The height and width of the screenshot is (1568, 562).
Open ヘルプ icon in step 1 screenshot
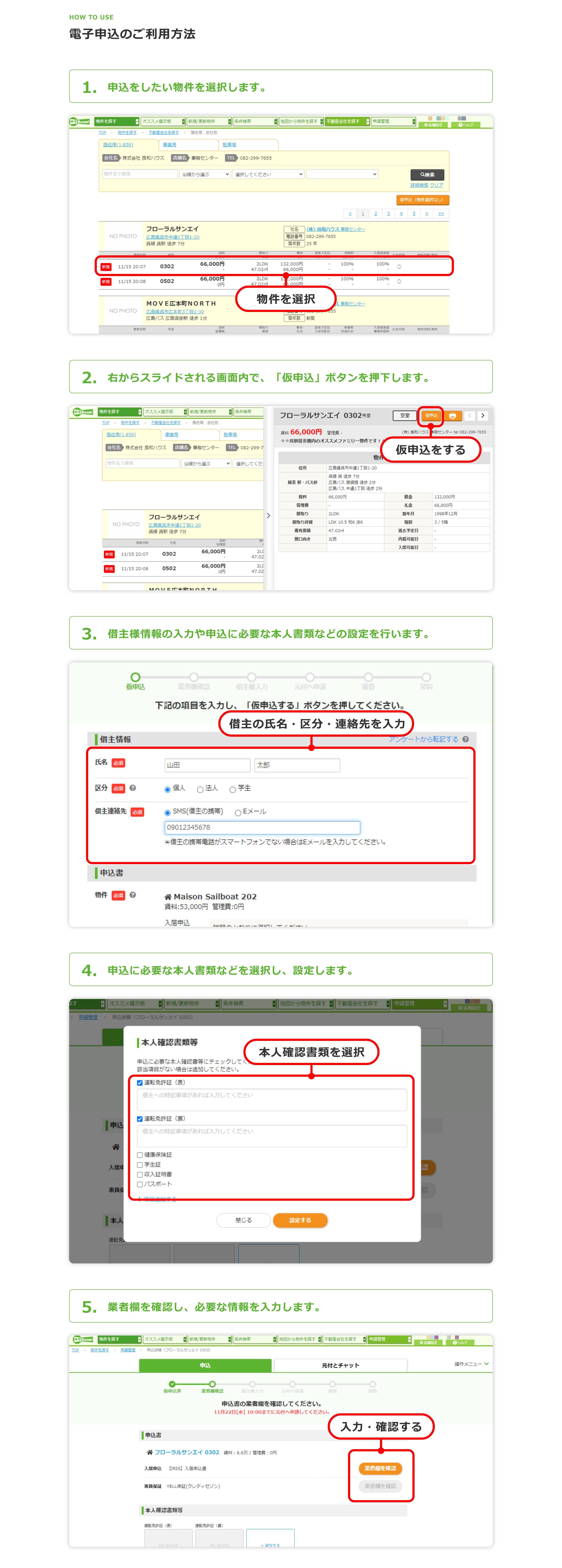[466, 125]
